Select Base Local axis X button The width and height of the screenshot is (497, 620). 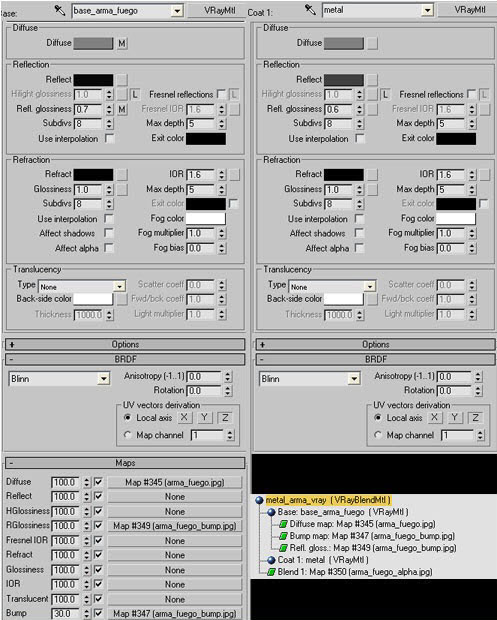[x=184, y=418]
